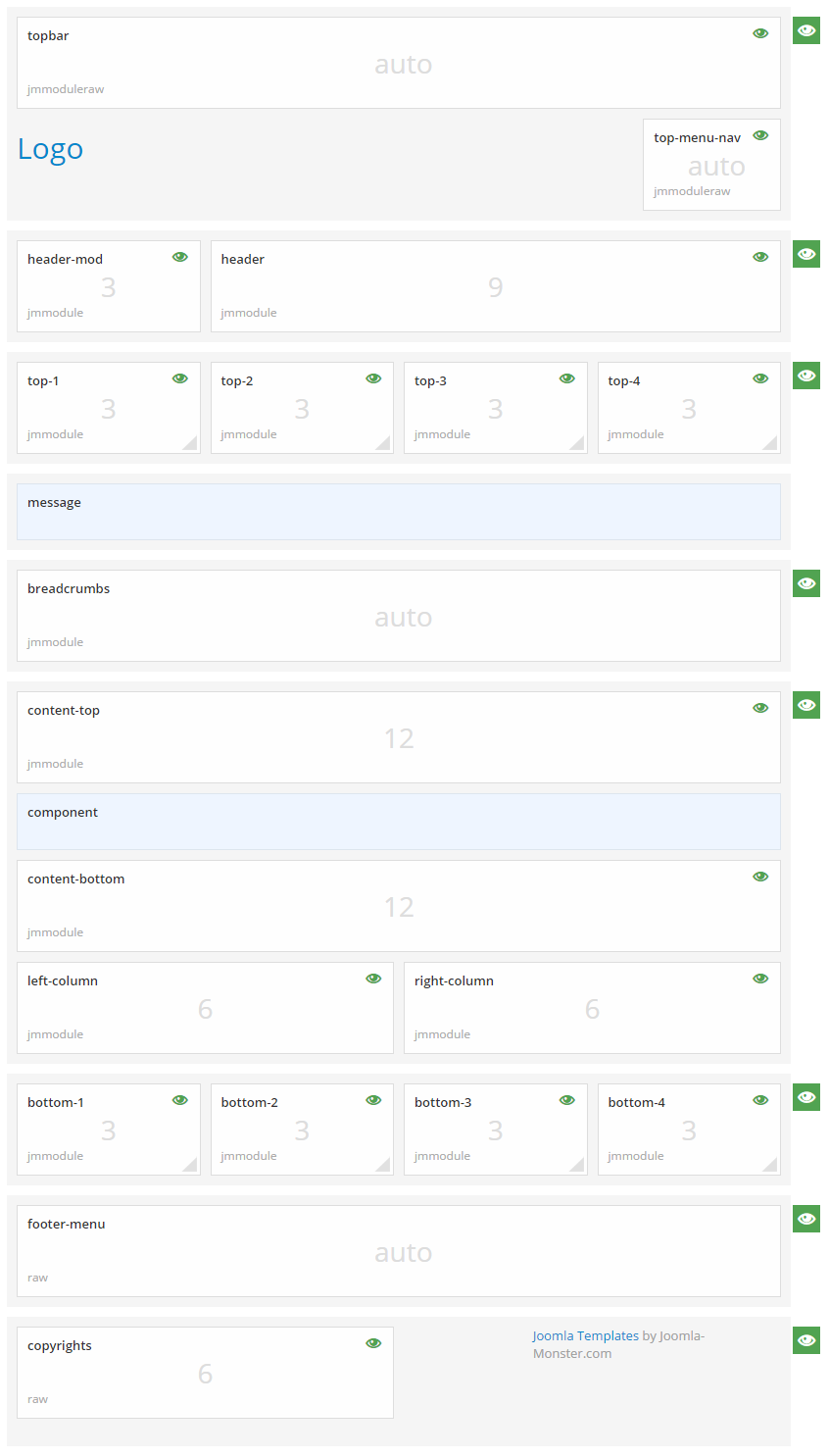This screenshot has width=829, height=1456.
Task: Click the green eye button beside the copyrights row
Action: tap(805, 1341)
